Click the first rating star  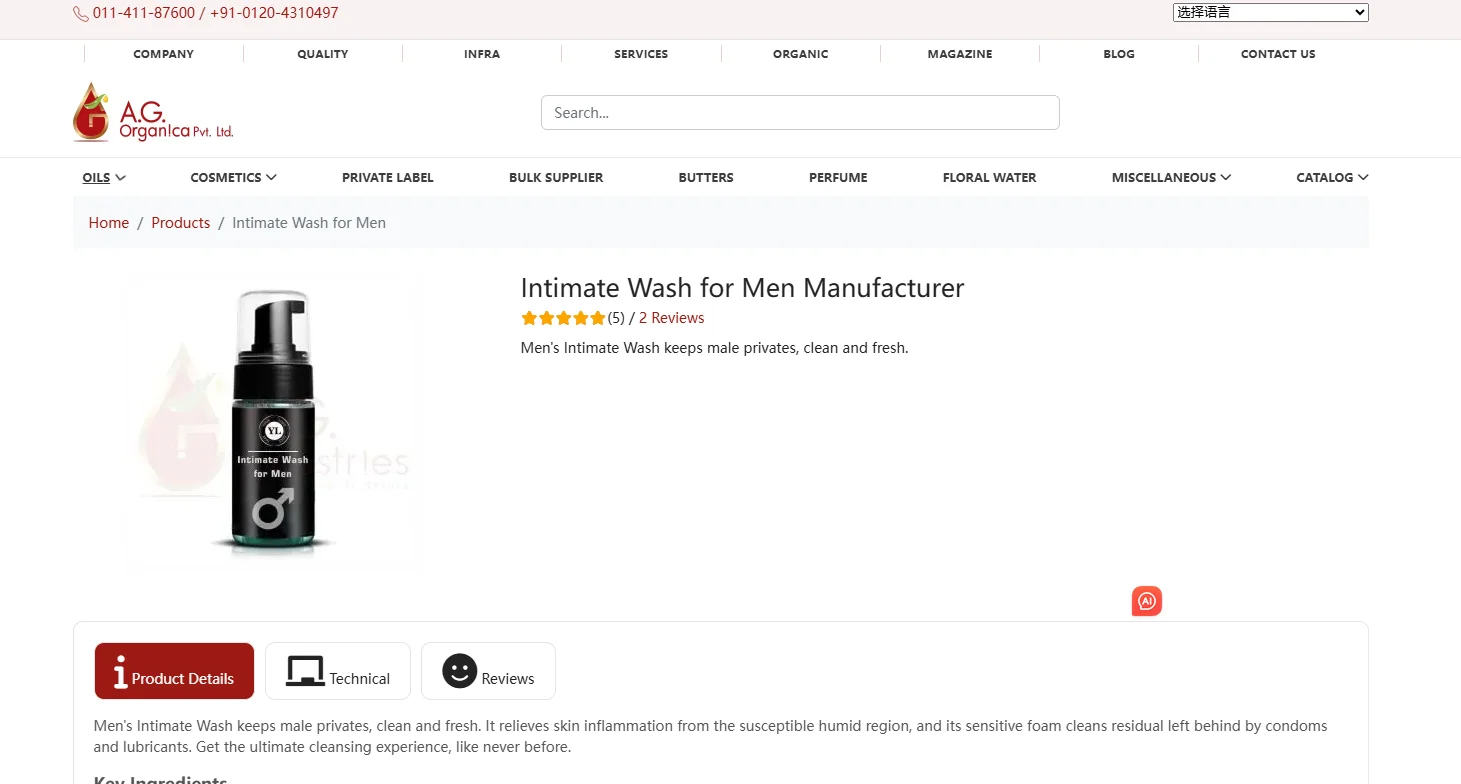[529, 317]
